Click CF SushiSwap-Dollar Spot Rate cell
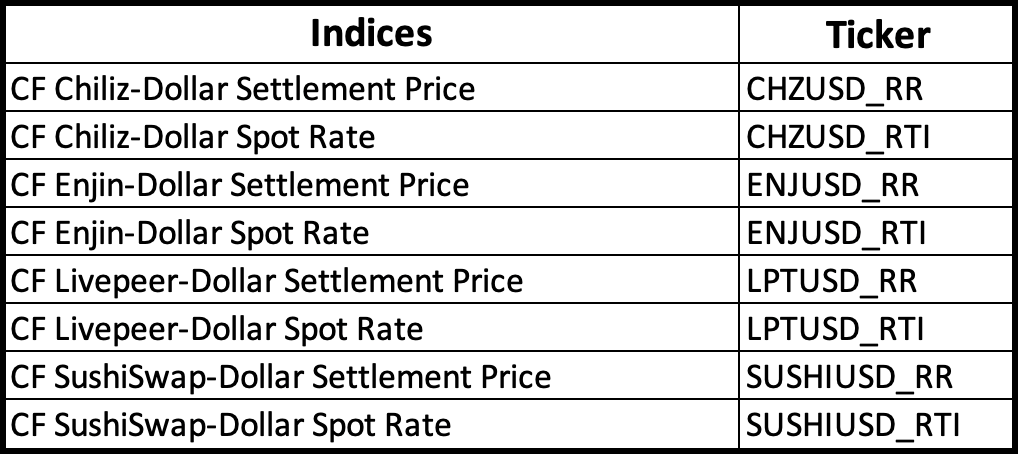Screen dimensions: 1018x454 click(x=372, y=423)
